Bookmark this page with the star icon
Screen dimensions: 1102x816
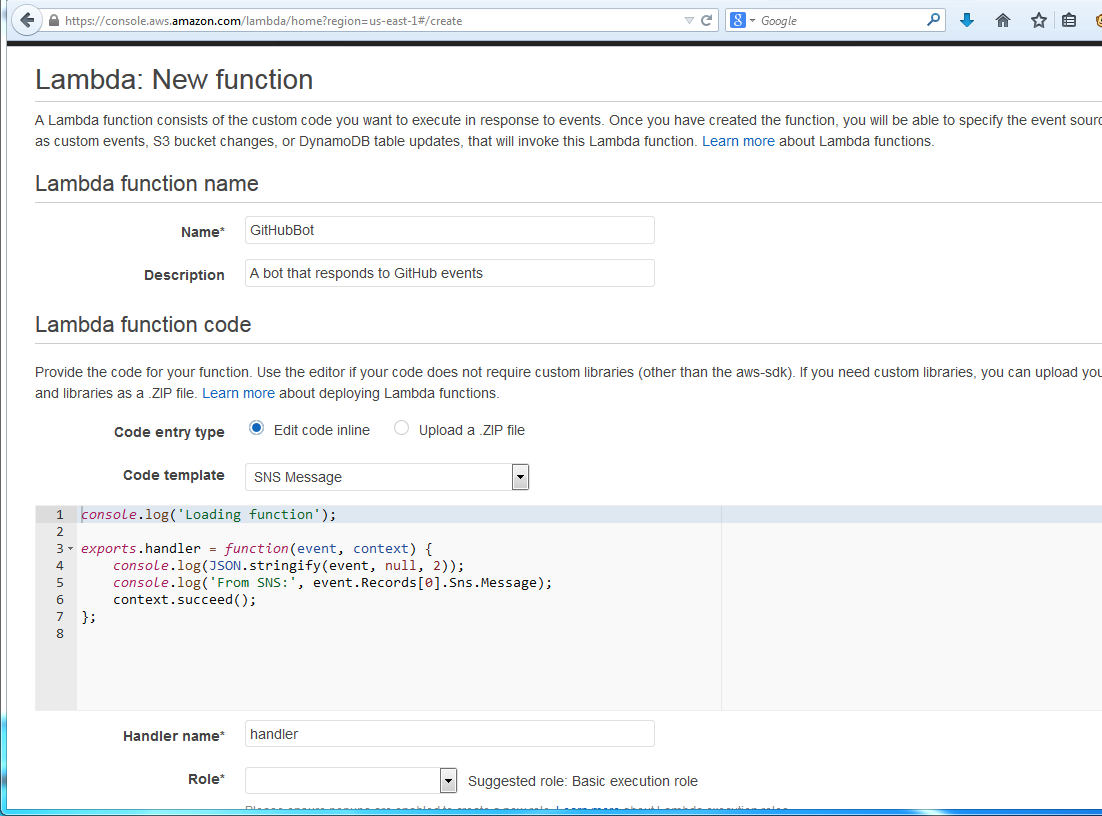click(1038, 19)
